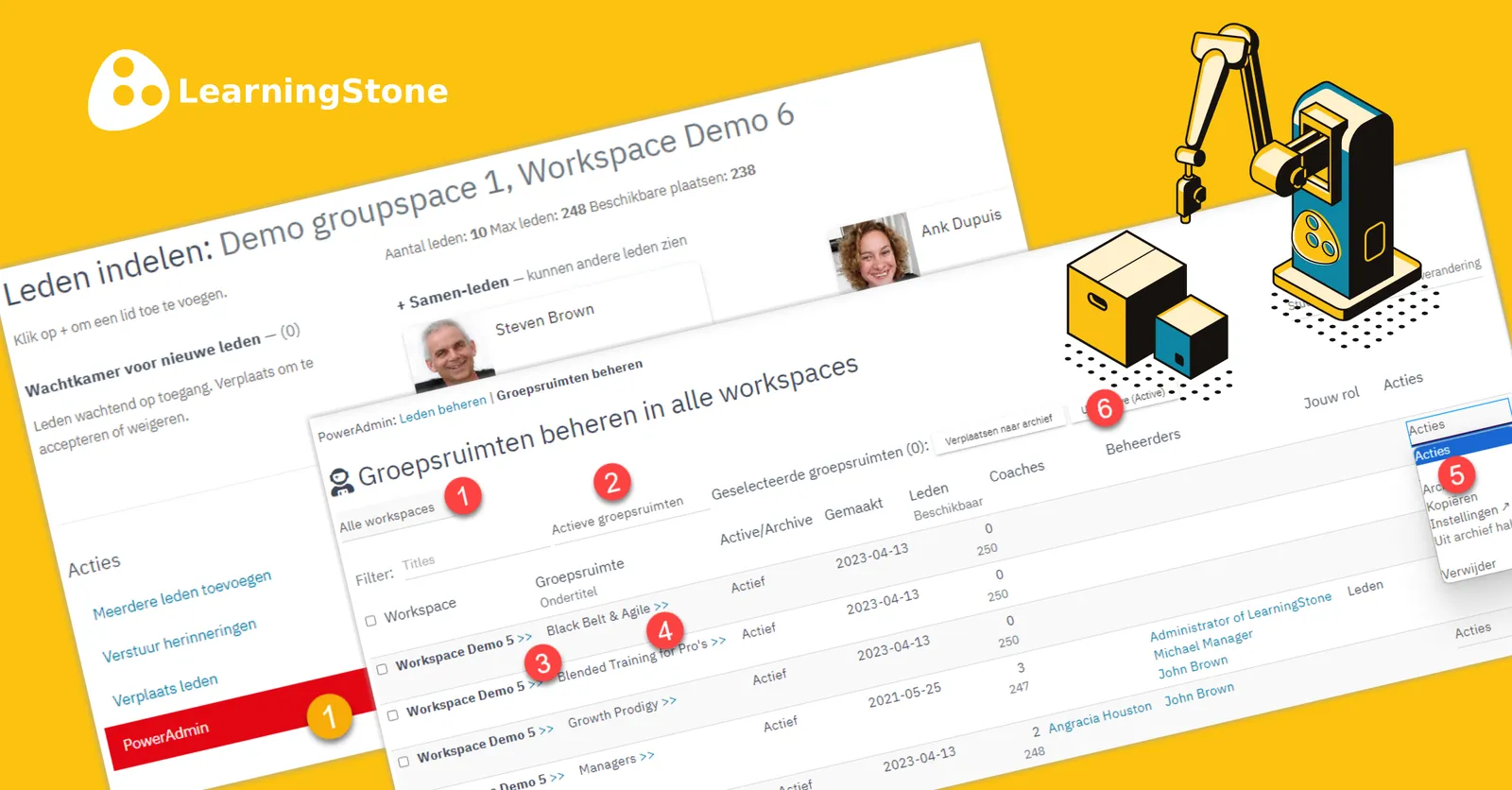Click the Jouw rol column header
This screenshot has width=1512, height=790.
click(x=1331, y=398)
